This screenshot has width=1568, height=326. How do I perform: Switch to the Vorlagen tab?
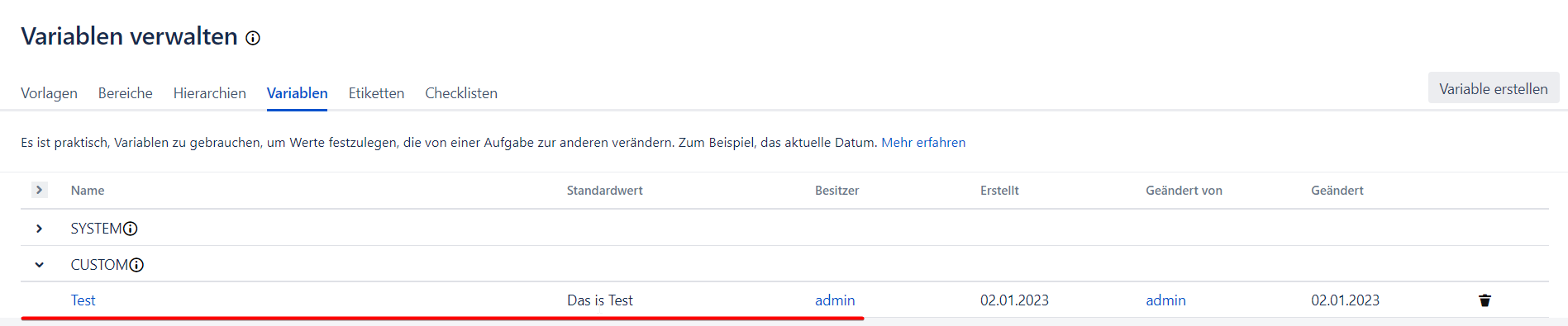49,93
